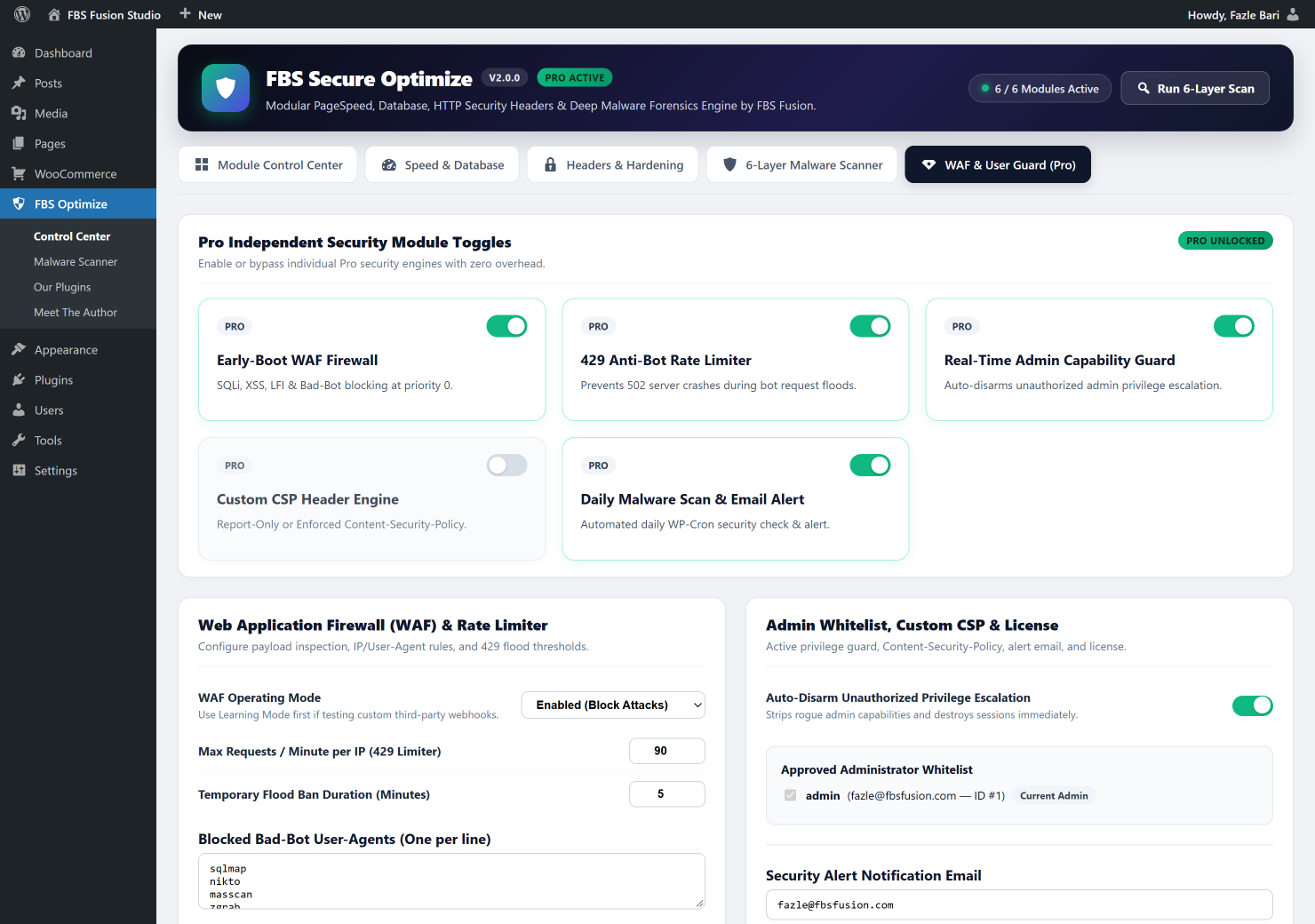Click the diamond icon on WAF & User Guard tab
The height and width of the screenshot is (924, 1315).
point(928,164)
